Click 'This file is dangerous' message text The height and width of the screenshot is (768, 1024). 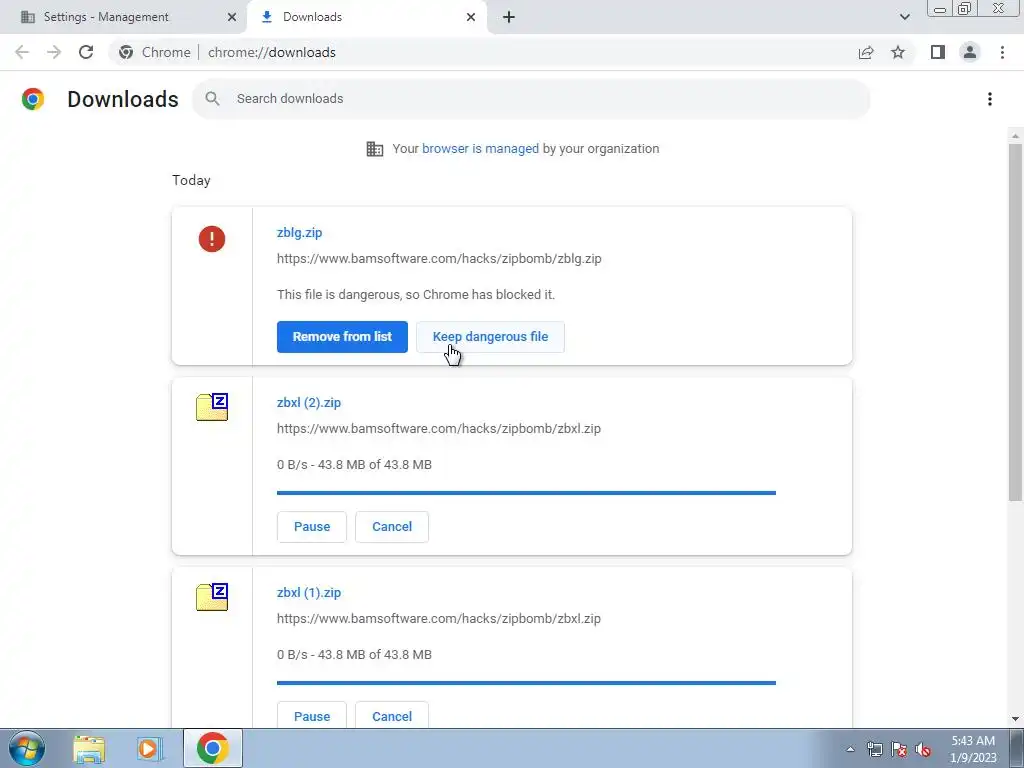click(x=416, y=295)
